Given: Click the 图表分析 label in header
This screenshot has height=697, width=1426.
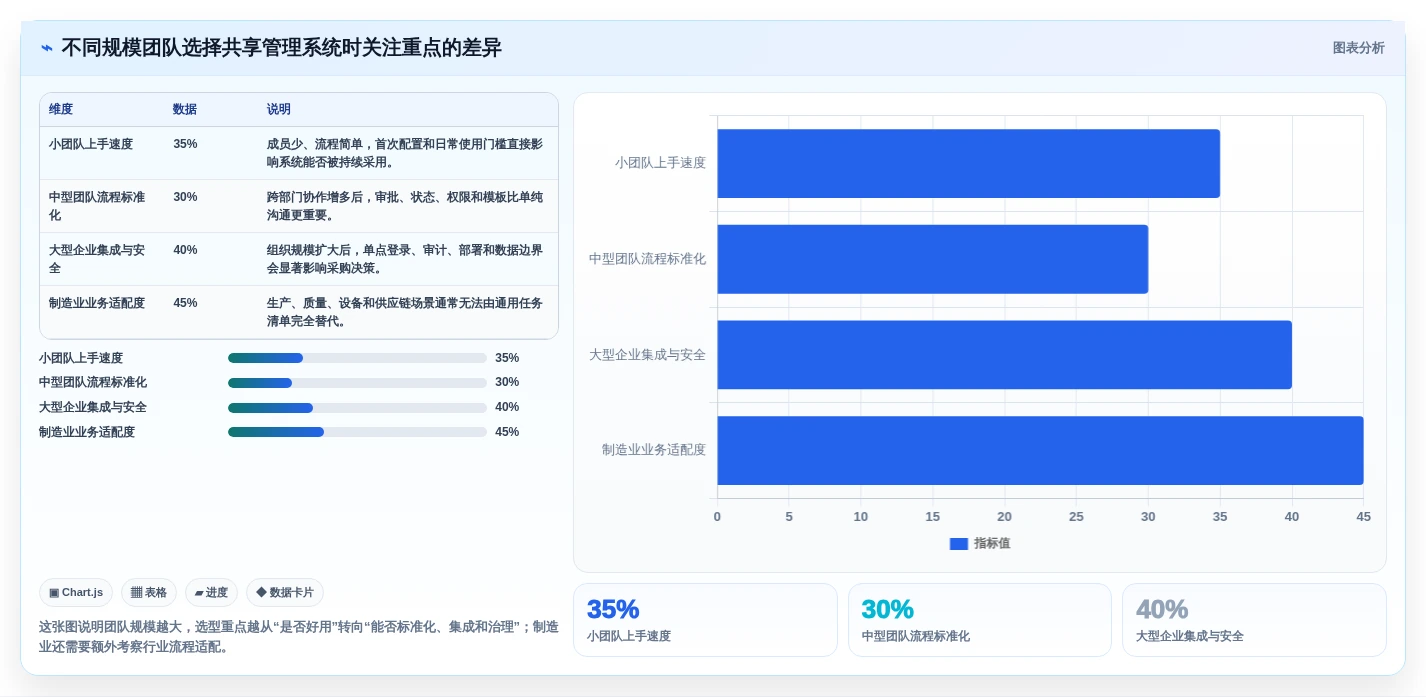Looking at the screenshot, I should 1358,48.
